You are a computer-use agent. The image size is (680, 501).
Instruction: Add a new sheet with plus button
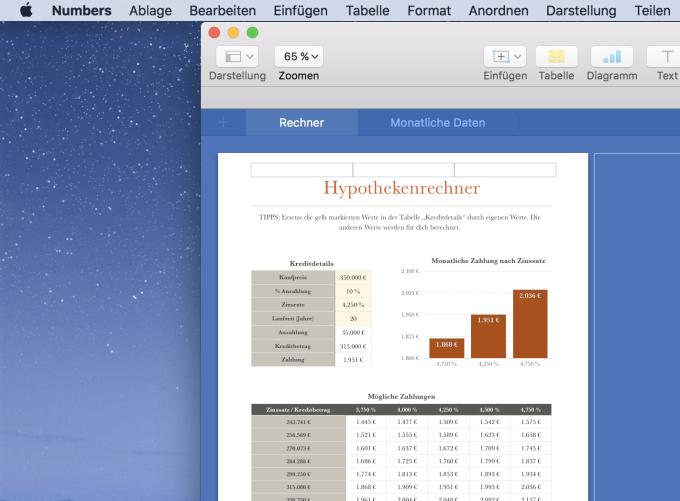click(223, 123)
